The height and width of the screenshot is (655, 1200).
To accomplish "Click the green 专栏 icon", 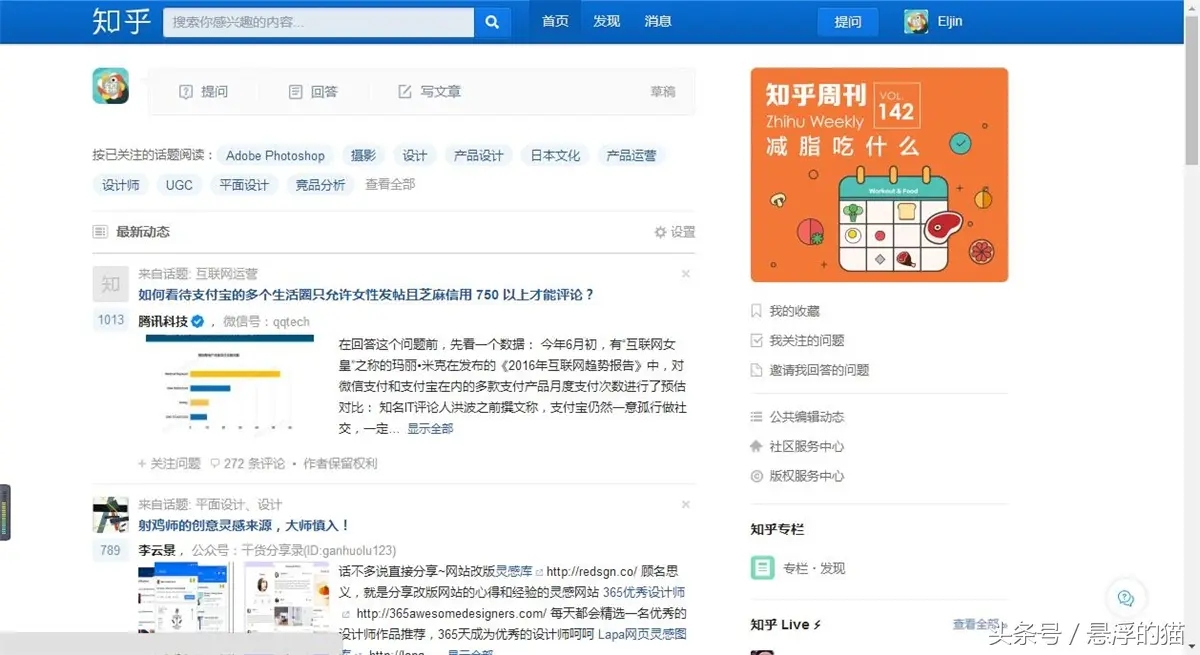I will [x=763, y=568].
